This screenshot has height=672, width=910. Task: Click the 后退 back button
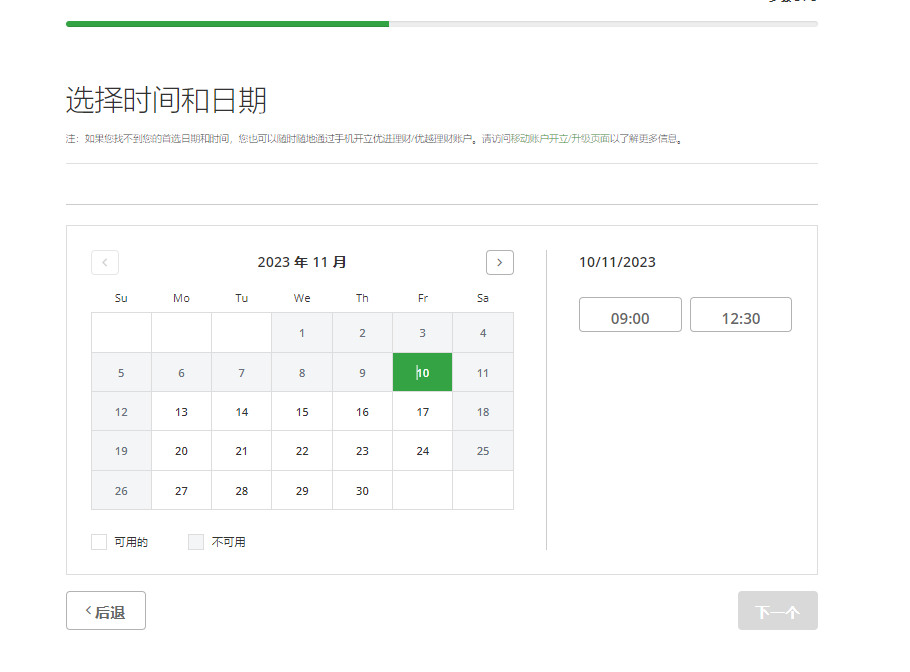[x=106, y=611]
